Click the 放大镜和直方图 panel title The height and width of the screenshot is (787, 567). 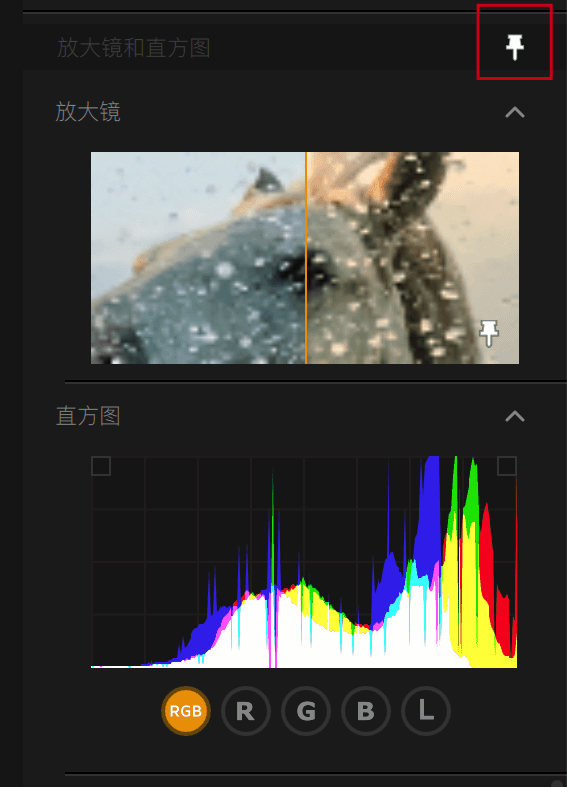tap(133, 48)
